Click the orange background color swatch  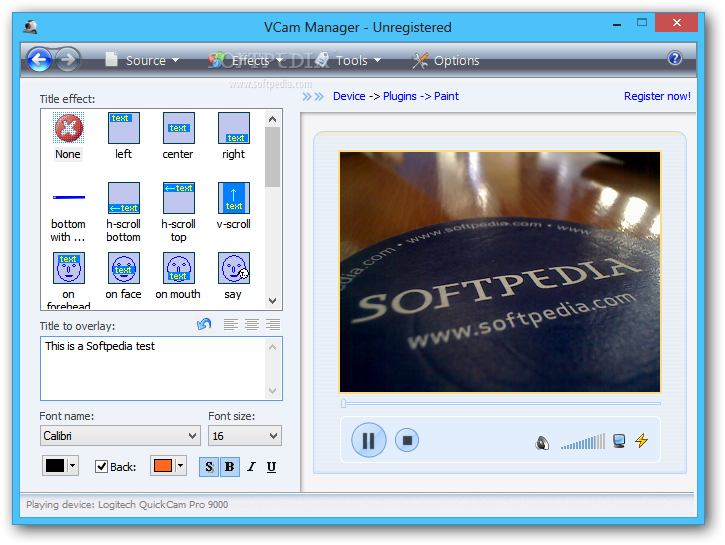click(x=163, y=465)
